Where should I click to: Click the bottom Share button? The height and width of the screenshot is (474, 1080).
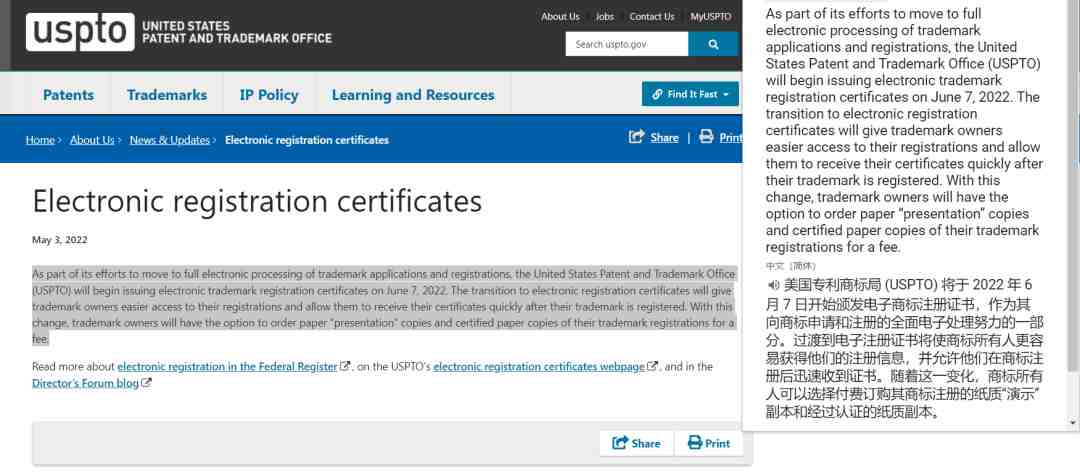(x=636, y=443)
